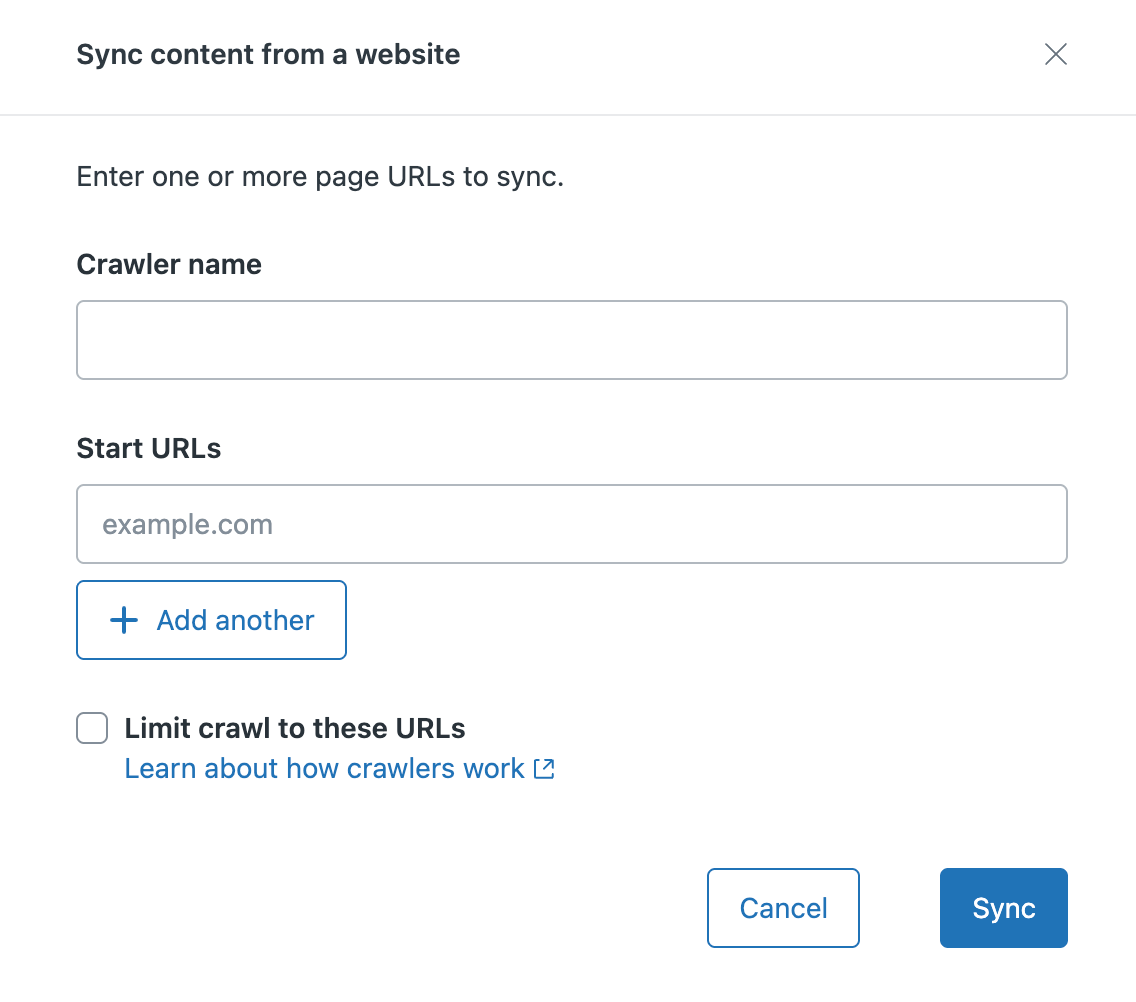This screenshot has height=1002, width=1136.
Task: Click the X icon in dialog header
Action: [1055, 54]
